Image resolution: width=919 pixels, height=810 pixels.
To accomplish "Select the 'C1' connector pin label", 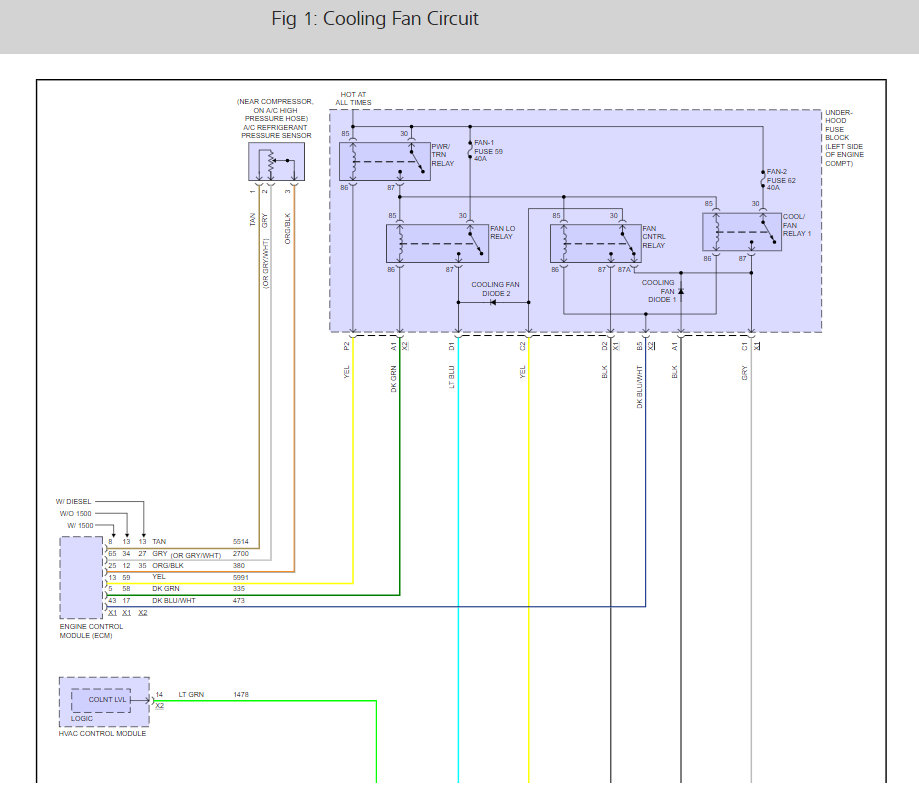I will pyautogui.click(x=744, y=346).
